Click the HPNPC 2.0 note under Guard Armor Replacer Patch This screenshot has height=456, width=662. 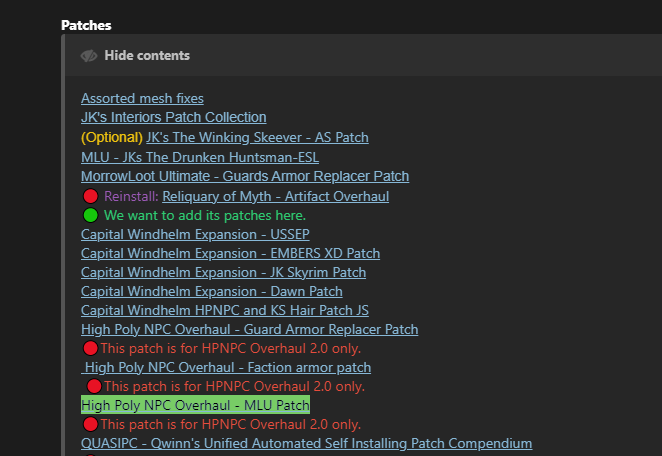(231, 348)
